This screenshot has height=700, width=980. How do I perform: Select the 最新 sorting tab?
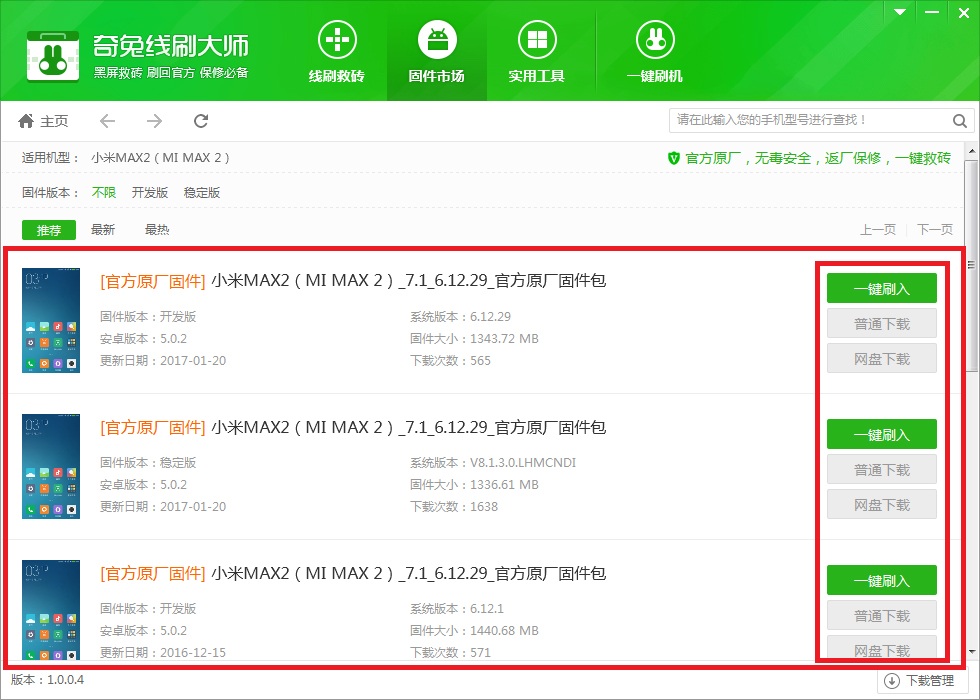[103, 230]
